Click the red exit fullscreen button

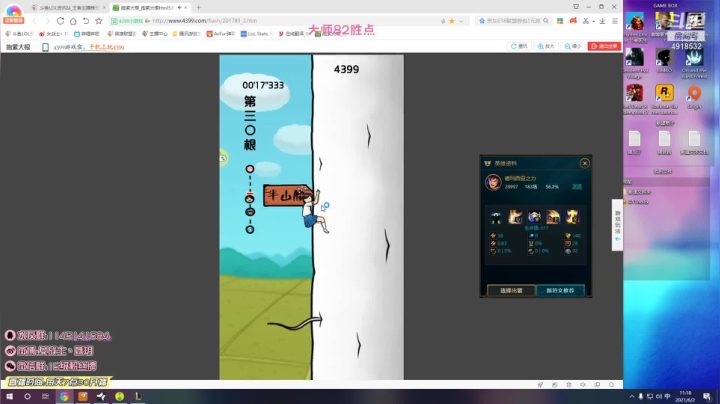(604, 46)
